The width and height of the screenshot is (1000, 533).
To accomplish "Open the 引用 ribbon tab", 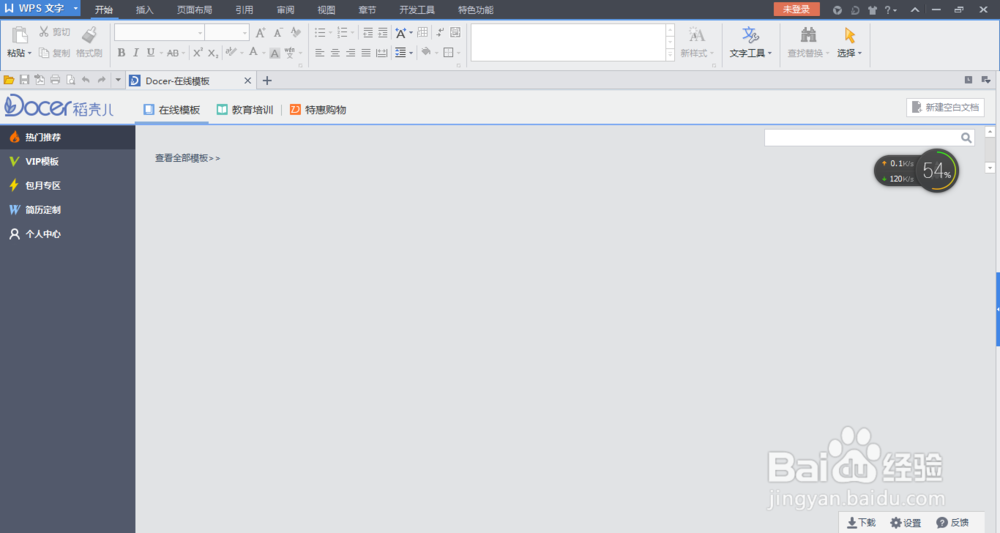I will tap(244, 10).
